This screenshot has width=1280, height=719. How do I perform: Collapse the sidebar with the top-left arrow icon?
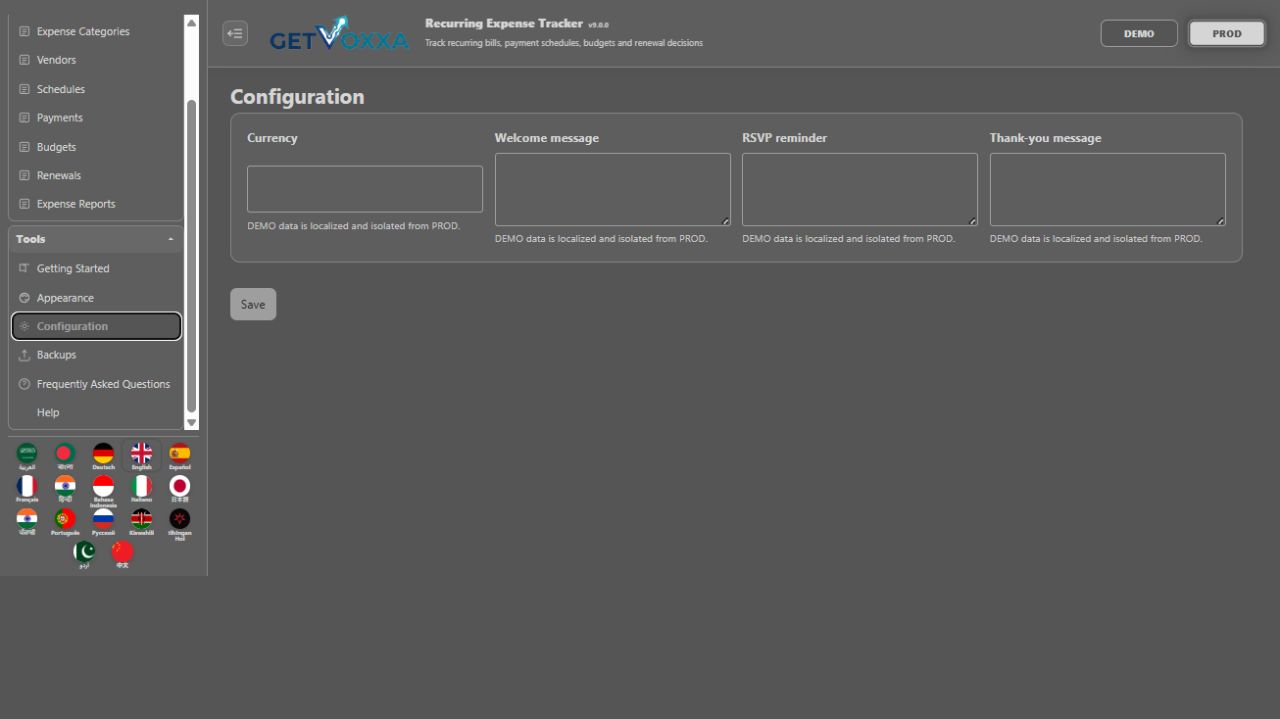235,33
